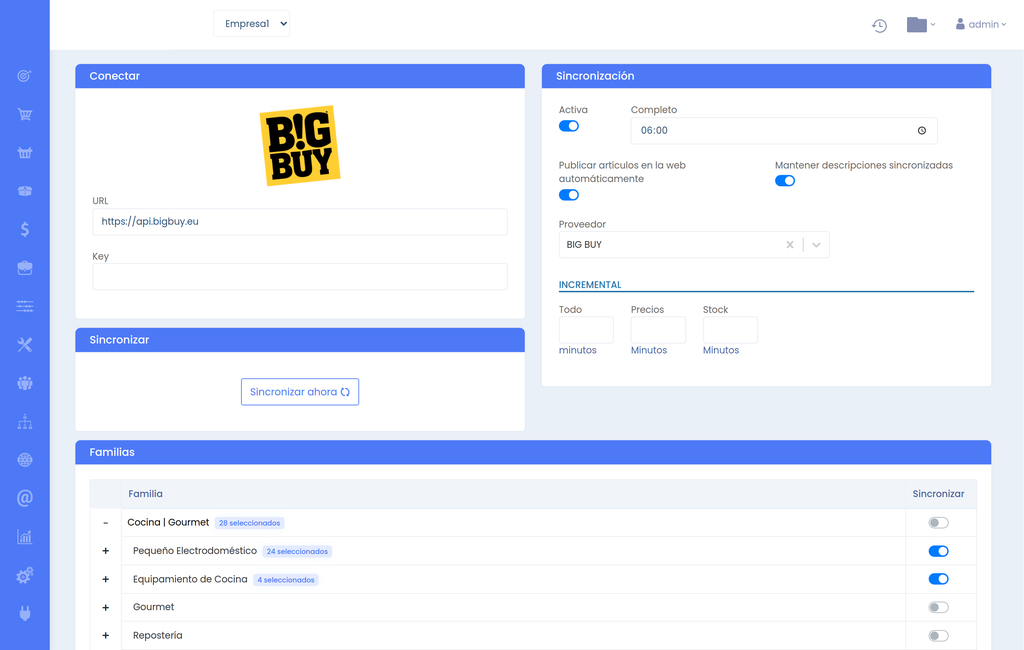Screen dimensions: 1024x650
Task: Click the Sincronizar ahora button
Action: (x=300, y=392)
